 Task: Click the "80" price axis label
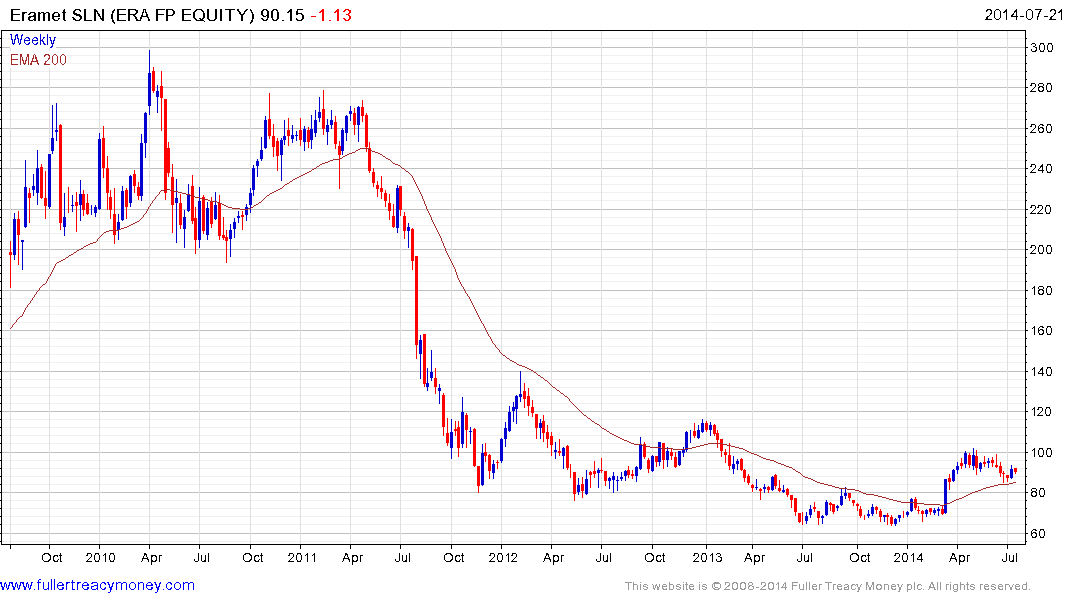coord(1038,493)
